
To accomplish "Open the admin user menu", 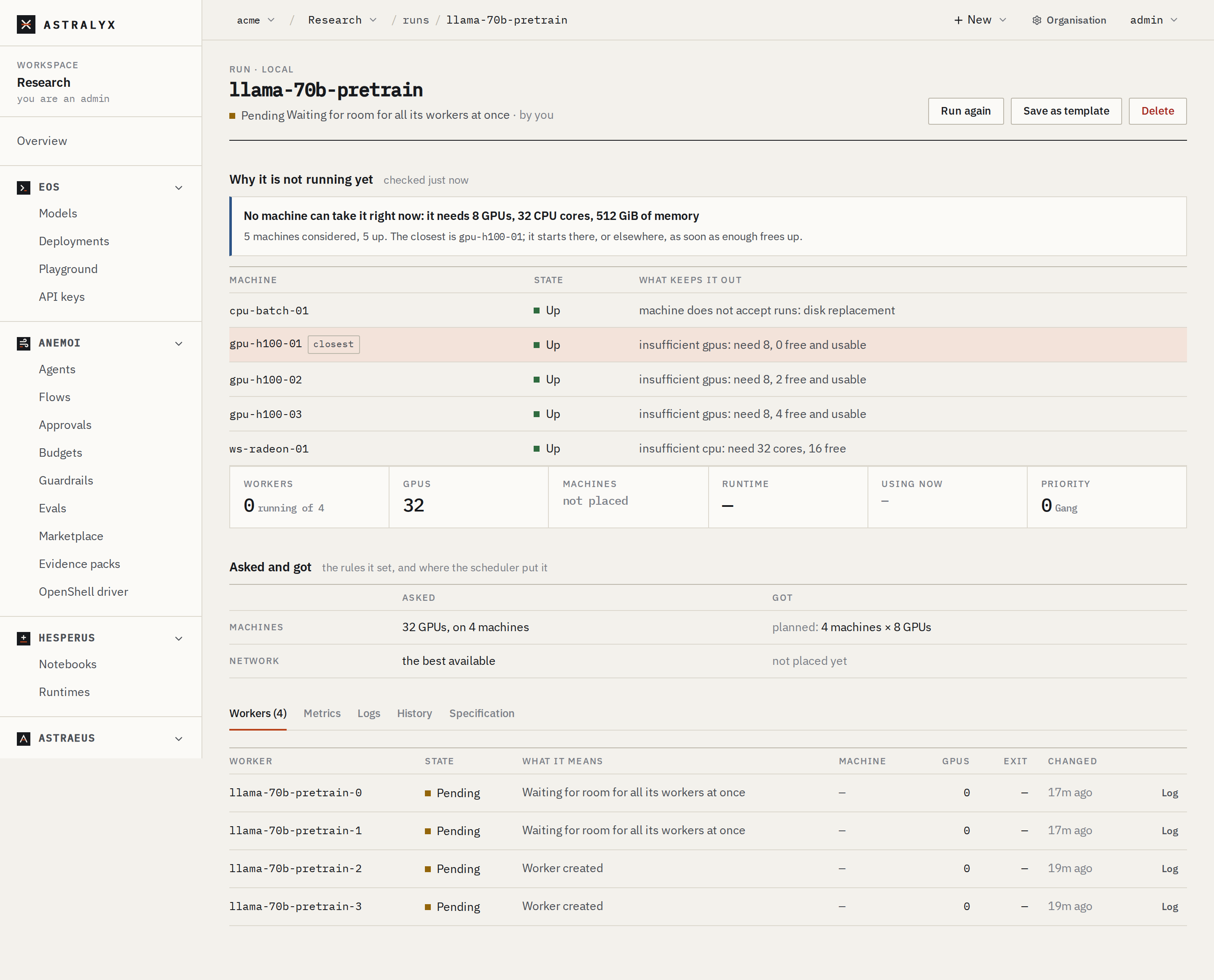I will pos(1154,20).
